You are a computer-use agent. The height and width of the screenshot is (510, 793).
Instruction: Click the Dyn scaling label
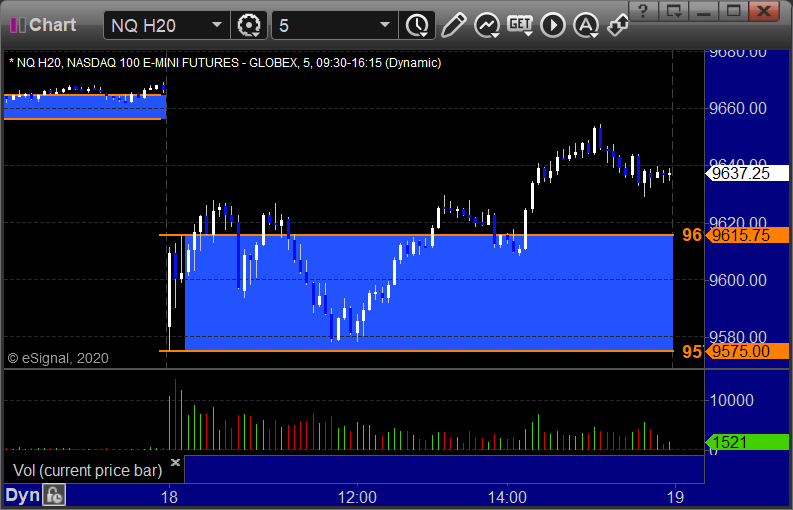tap(23, 495)
